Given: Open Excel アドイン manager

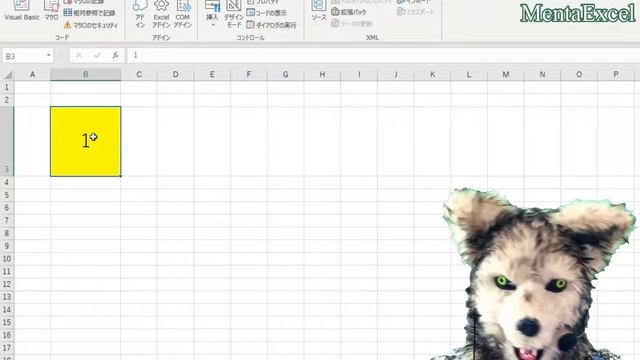Looking at the screenshot, I should coord(161,15).
